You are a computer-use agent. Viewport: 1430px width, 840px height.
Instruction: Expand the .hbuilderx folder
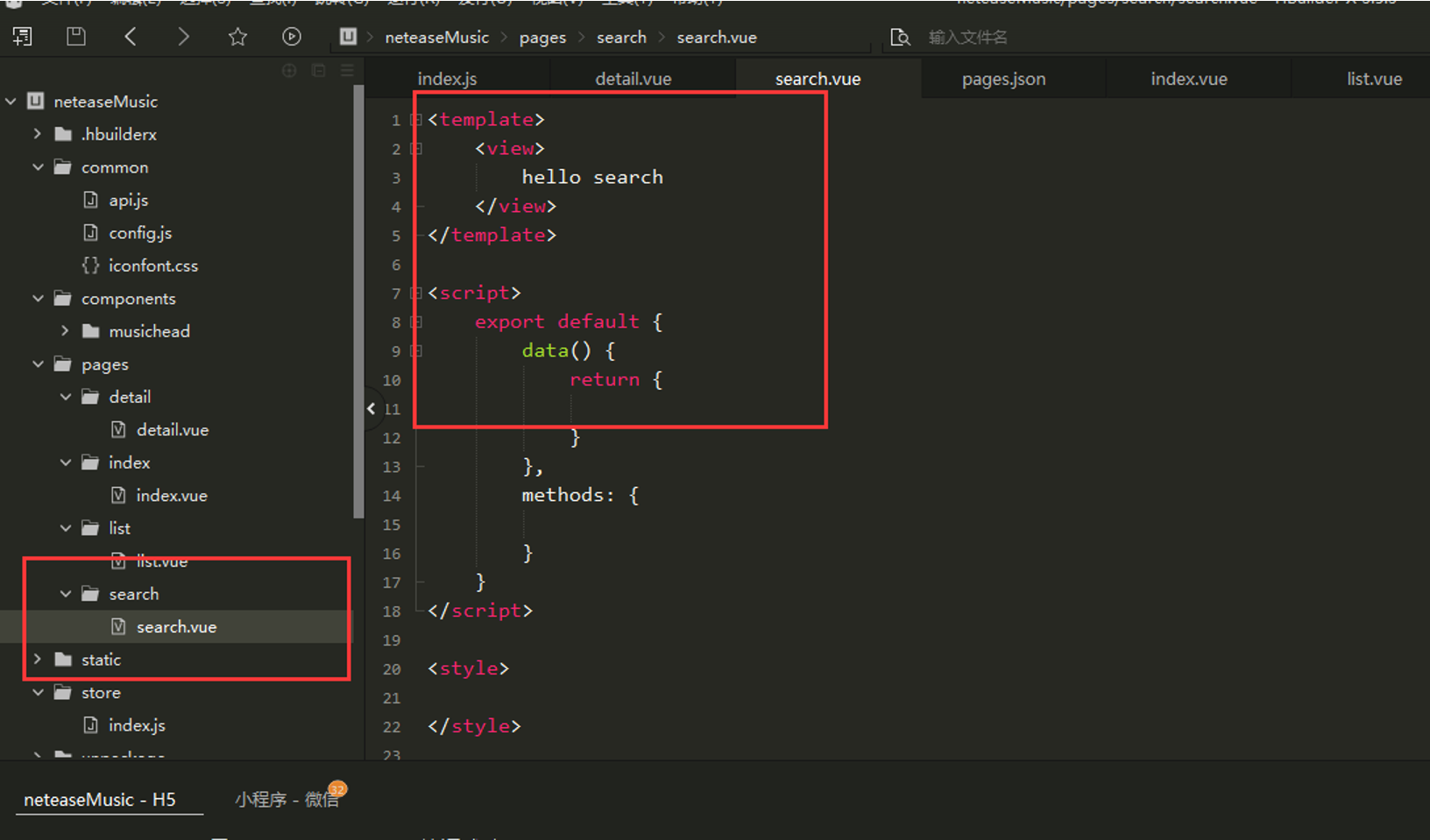pos(37,134)
